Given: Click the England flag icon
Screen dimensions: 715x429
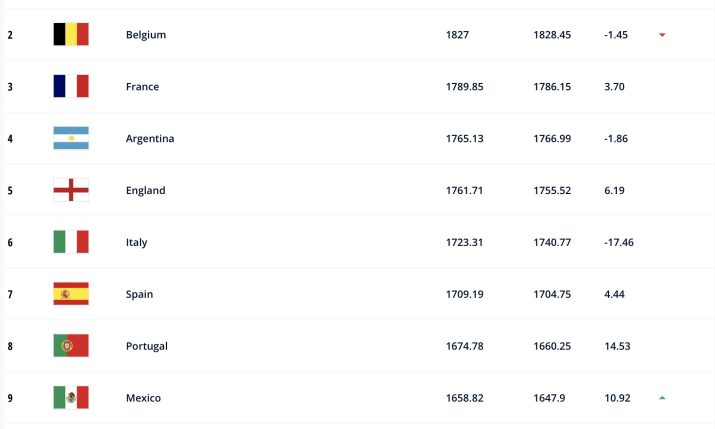Looking at the screenshot, I should (71, 190).
